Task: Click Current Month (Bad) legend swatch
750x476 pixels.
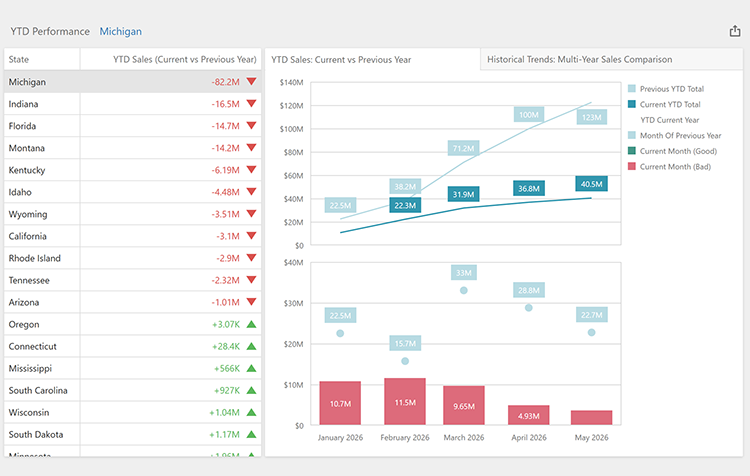Action: [631, 166]
